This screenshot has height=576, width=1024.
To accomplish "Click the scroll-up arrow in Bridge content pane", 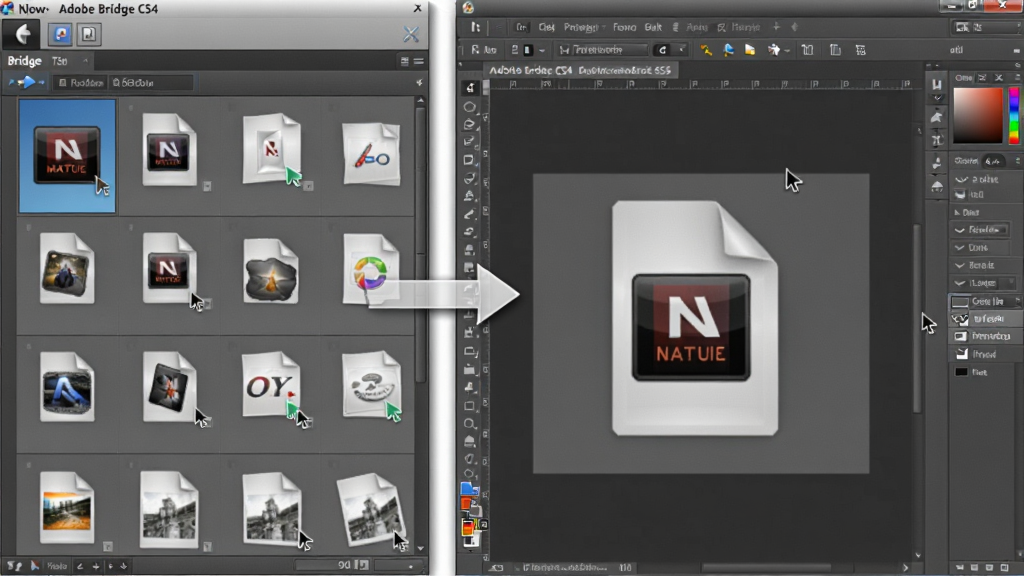I will point(421,101).
